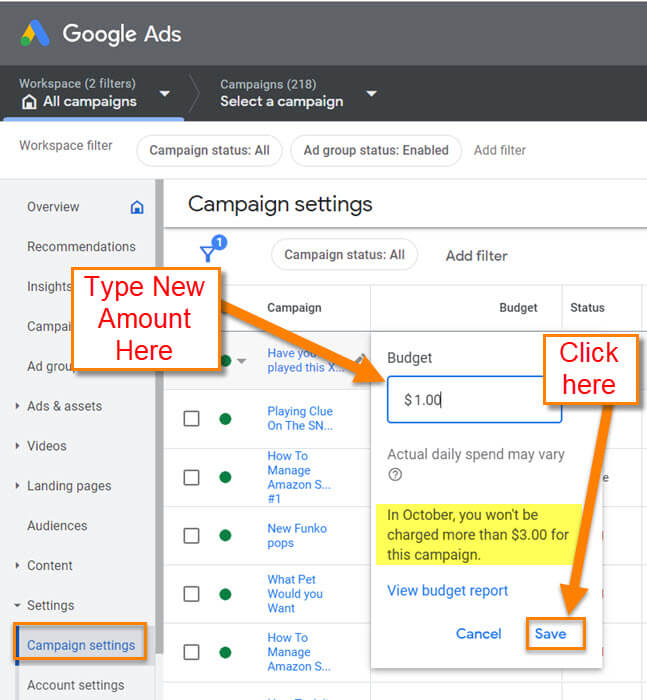The image size is (647, 700).
Task: Tick checkbox for Playing Clue On The SN...
Action: pyautogui.click(x=192, y=419)
